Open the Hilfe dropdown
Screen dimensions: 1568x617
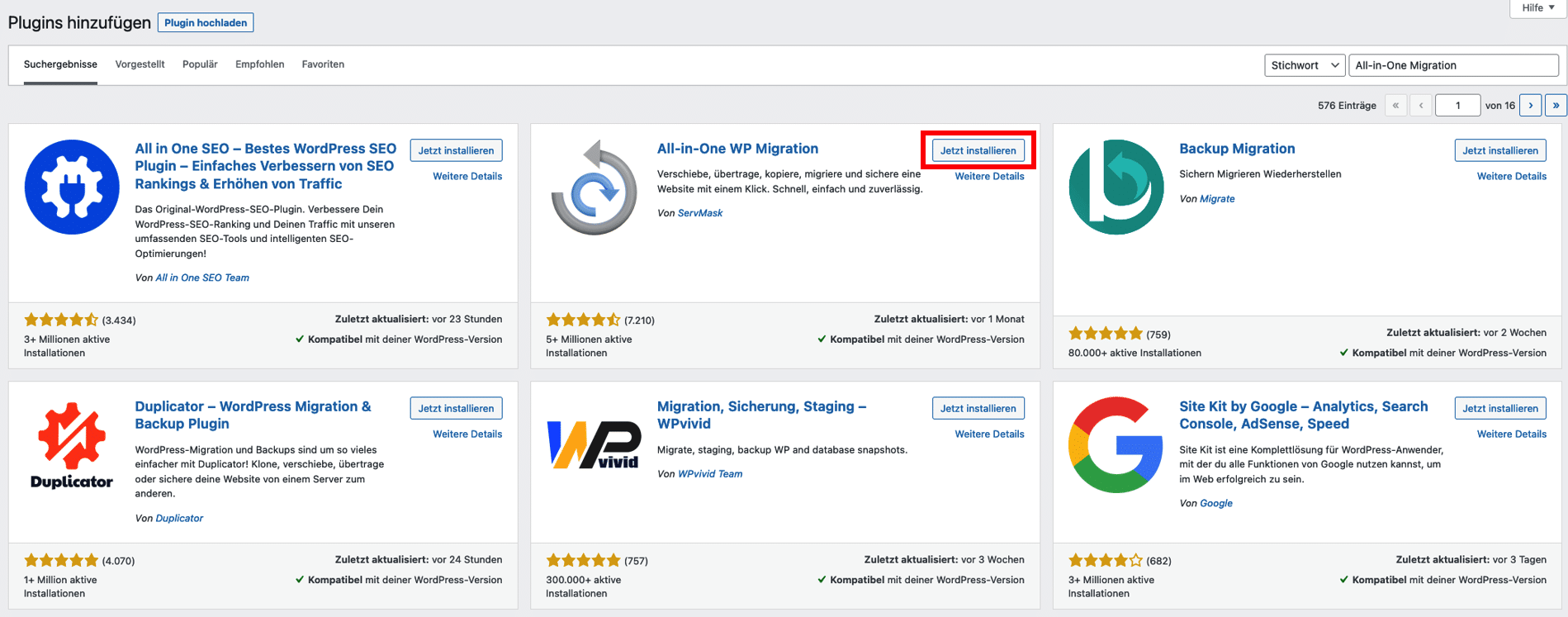tap(1538, 8)
